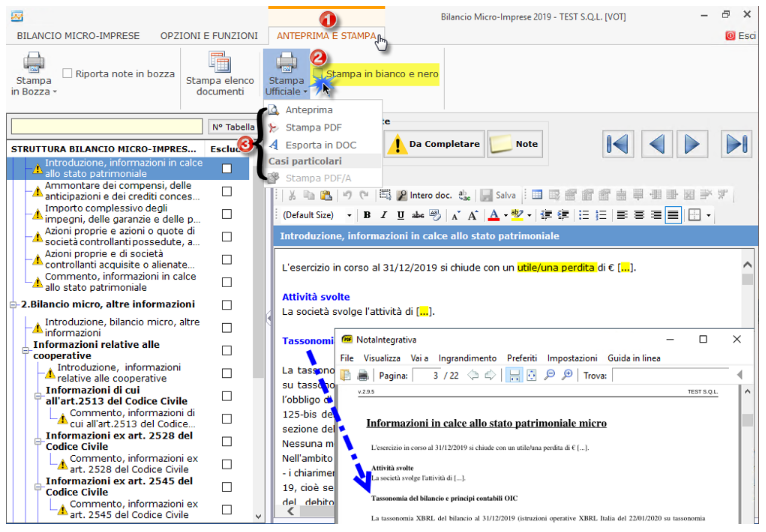Enable Riporta note in bozza checkbox
The width and height of the screenshot is (766, 532).
pos(68,73)
